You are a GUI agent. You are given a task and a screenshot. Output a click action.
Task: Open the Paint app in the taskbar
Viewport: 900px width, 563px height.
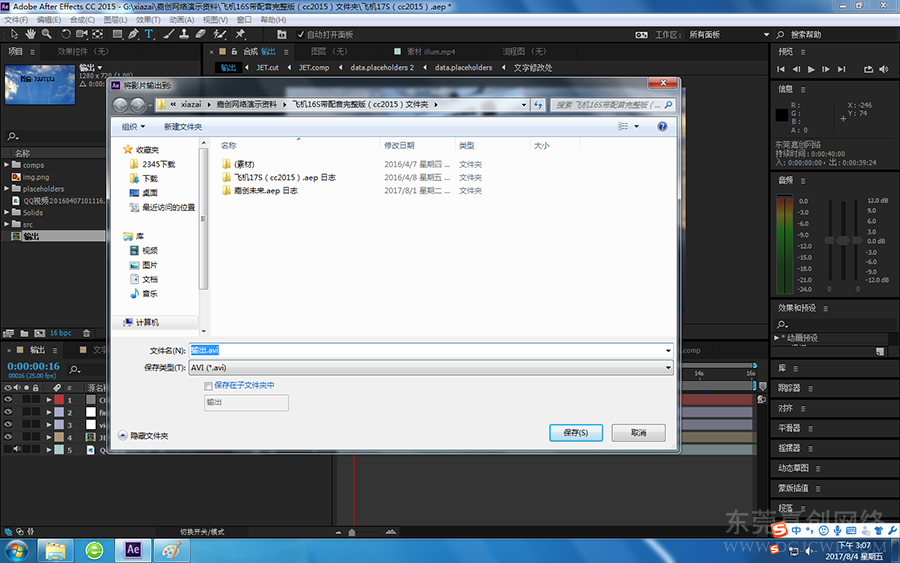pyautogui.click(x=171, y=550)
